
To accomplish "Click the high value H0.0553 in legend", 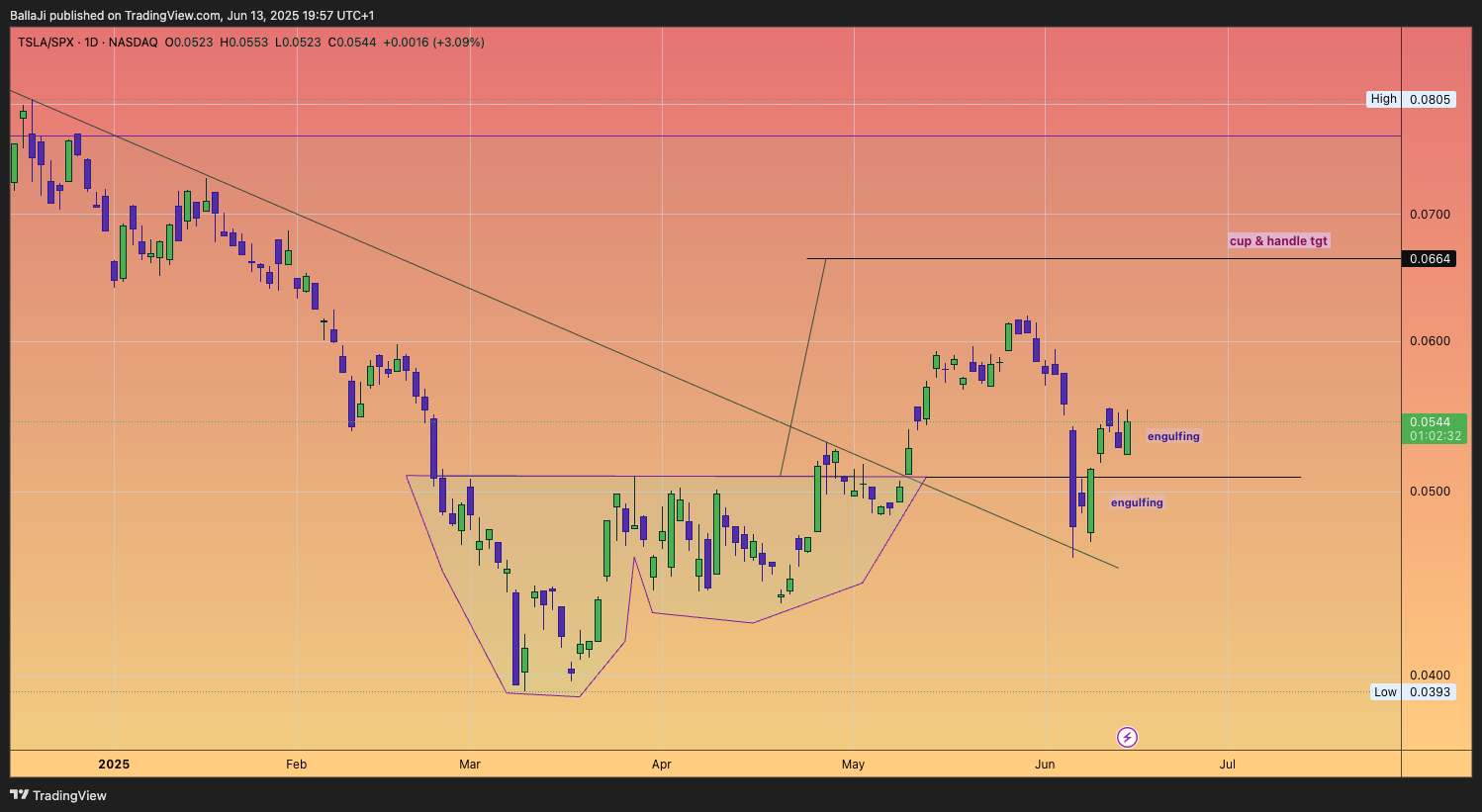I will pos(243,43).
